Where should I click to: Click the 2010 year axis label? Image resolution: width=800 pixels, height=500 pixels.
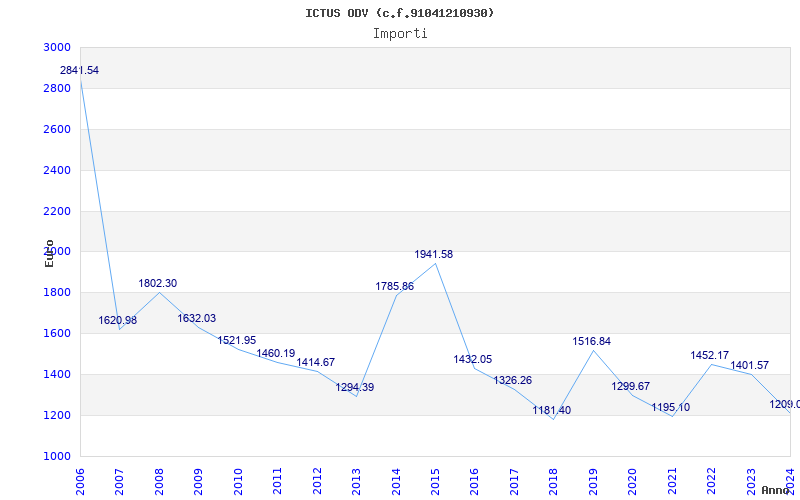pos(240,479)
